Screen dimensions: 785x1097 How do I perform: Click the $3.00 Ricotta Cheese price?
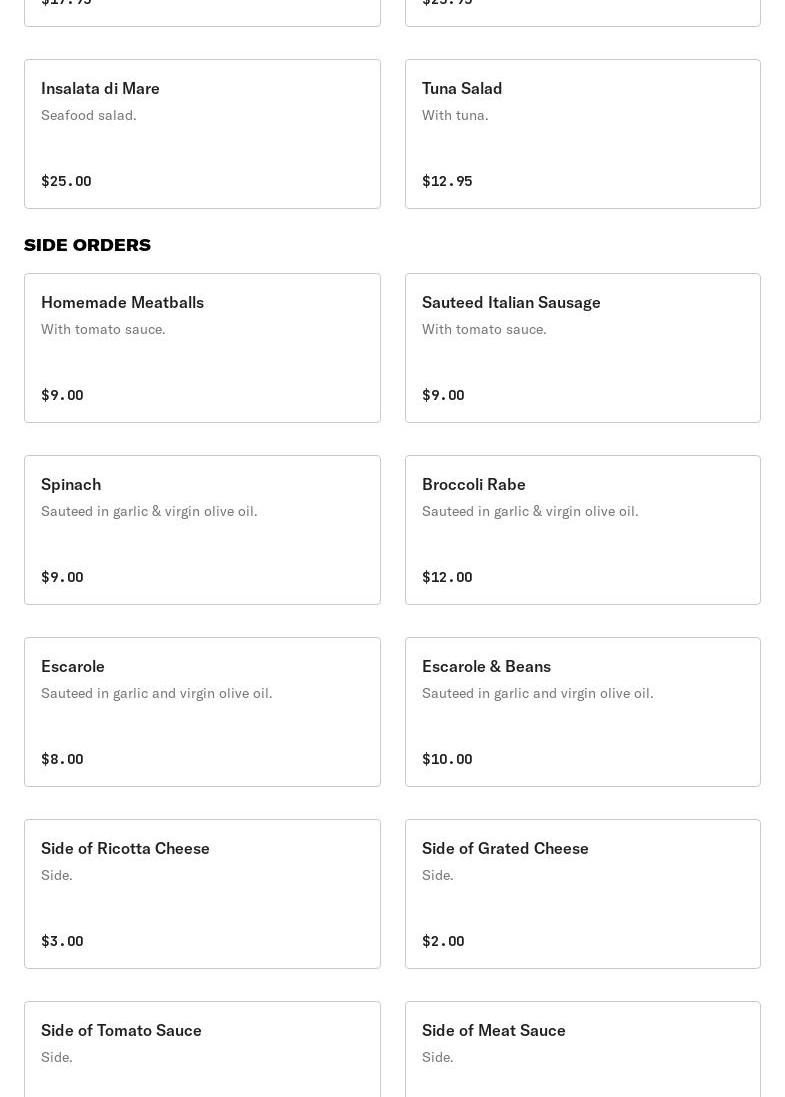[62, 941]
